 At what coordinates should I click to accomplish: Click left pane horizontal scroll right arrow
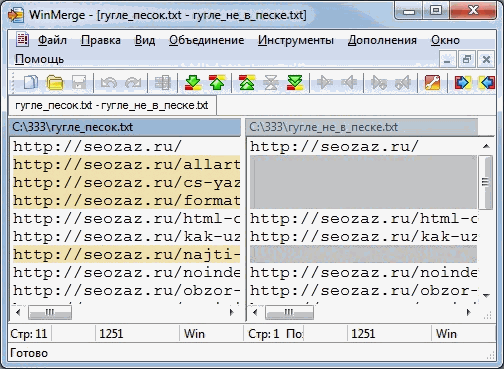(x=232, y=312)
